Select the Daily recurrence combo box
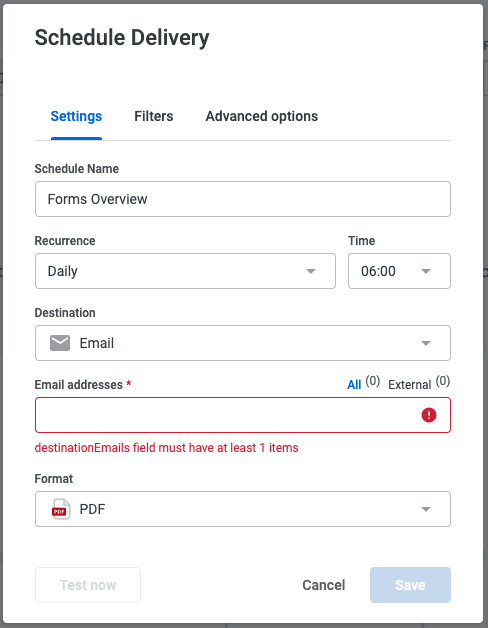This screenshot has width=488, height=628. pos(185,271)
